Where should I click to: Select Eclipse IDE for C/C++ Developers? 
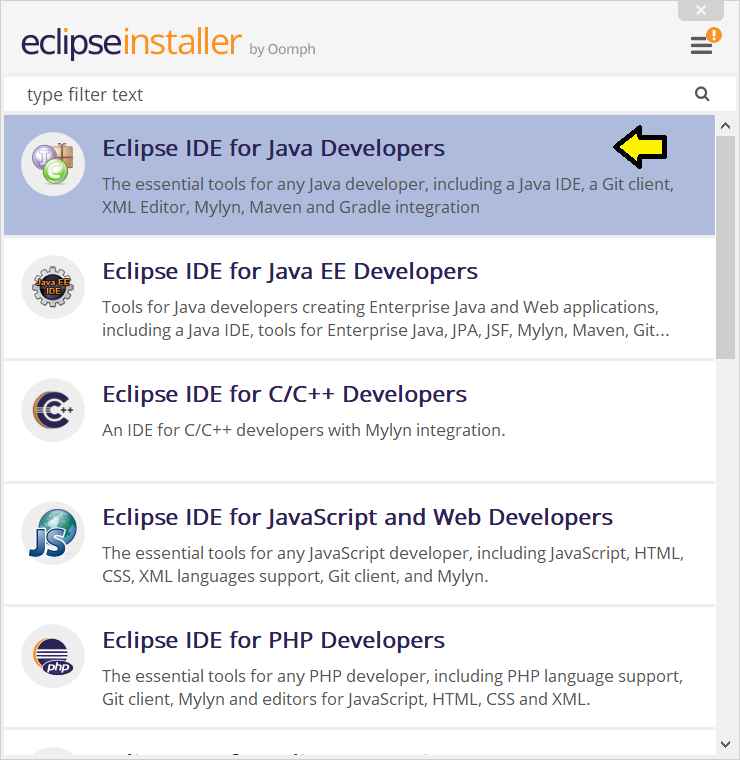point(360,422)
